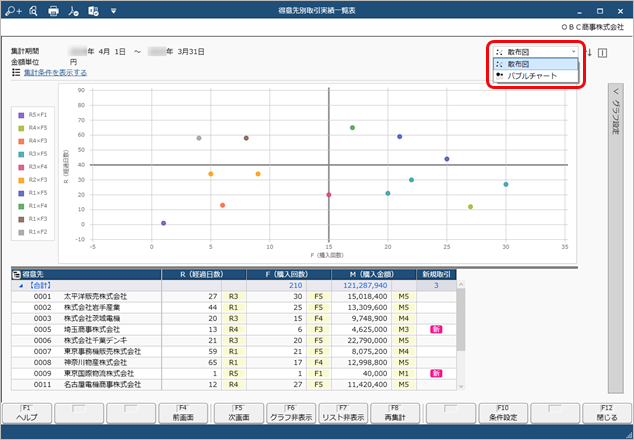Click the R（経過日数）column header
The height and width of the screenshot is (440, 634).
pos(204,274)
